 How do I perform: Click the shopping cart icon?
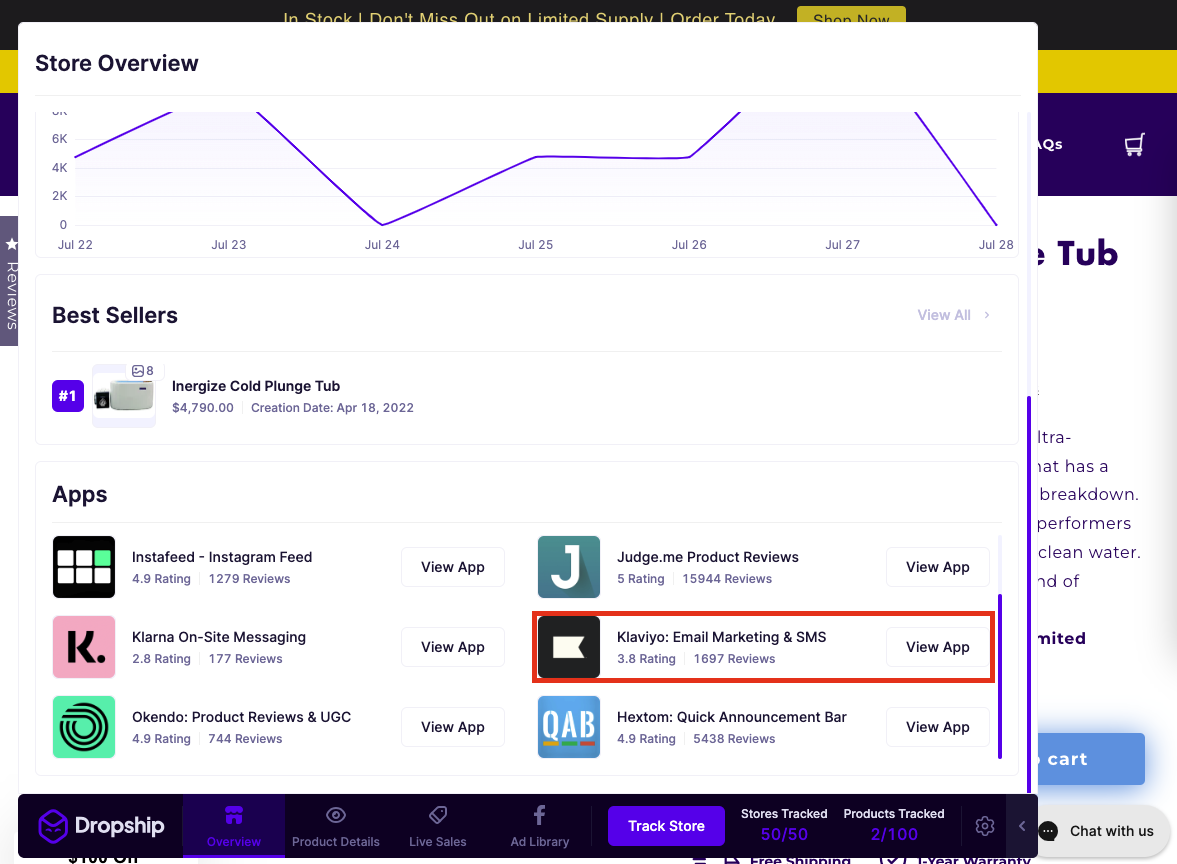[1133, 144]
